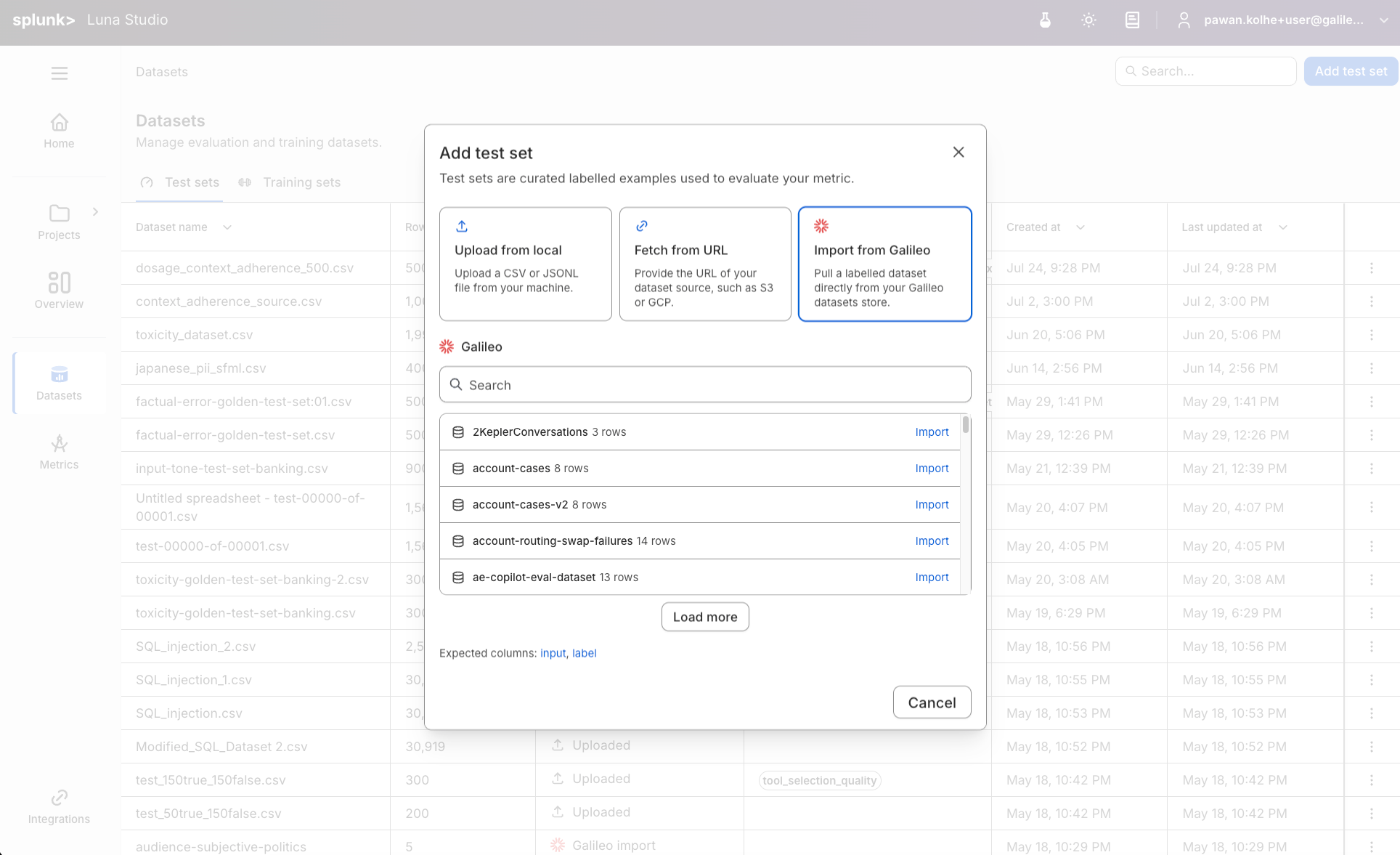Image resolution: width=1400 pixels, height=855 pixels.
Task: Click the tool_selection_quality tag
Action: click(819, 780)
